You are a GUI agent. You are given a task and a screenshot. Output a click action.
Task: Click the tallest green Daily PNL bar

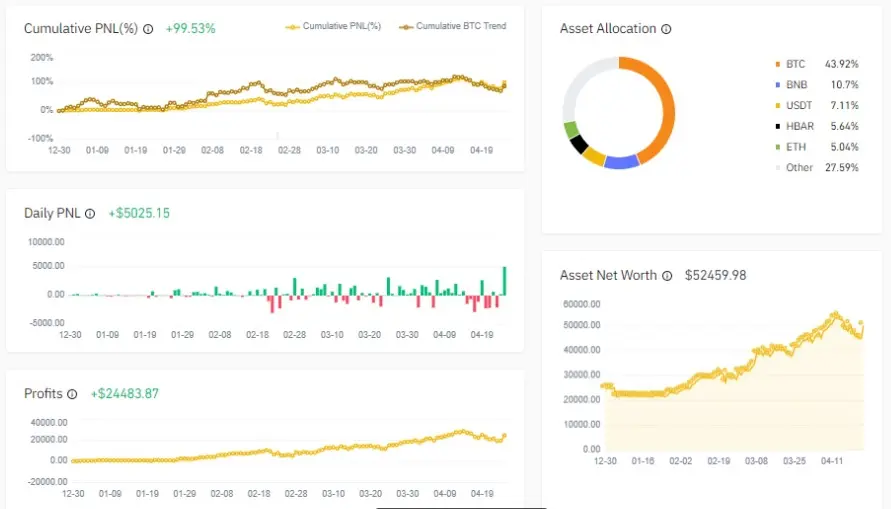point(504,281)
